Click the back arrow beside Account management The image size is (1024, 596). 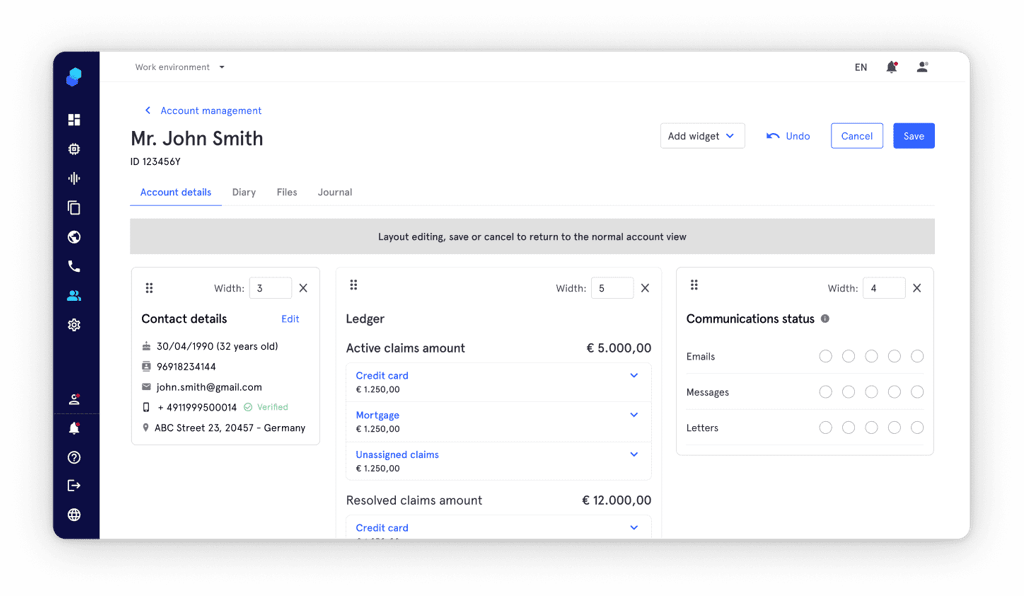coord(148,110)
